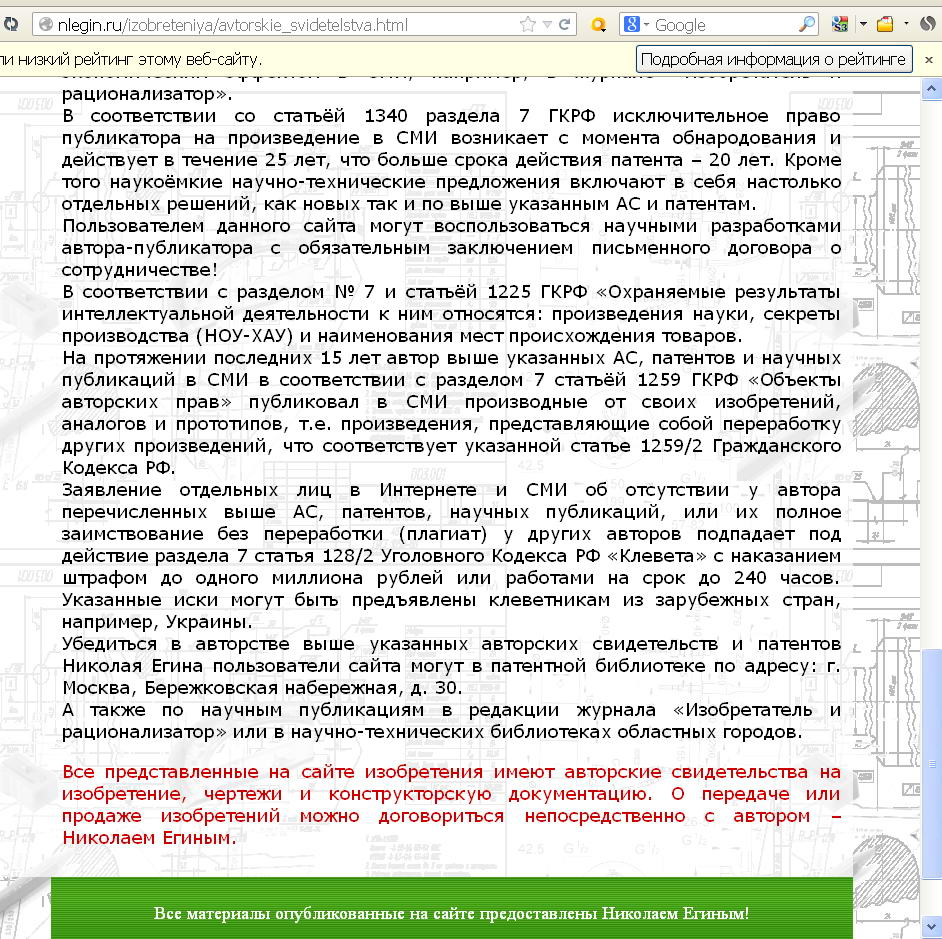Click the red text 'Николаем Егиным.'
The image size is (942, 939).
(x=150, y=837)
